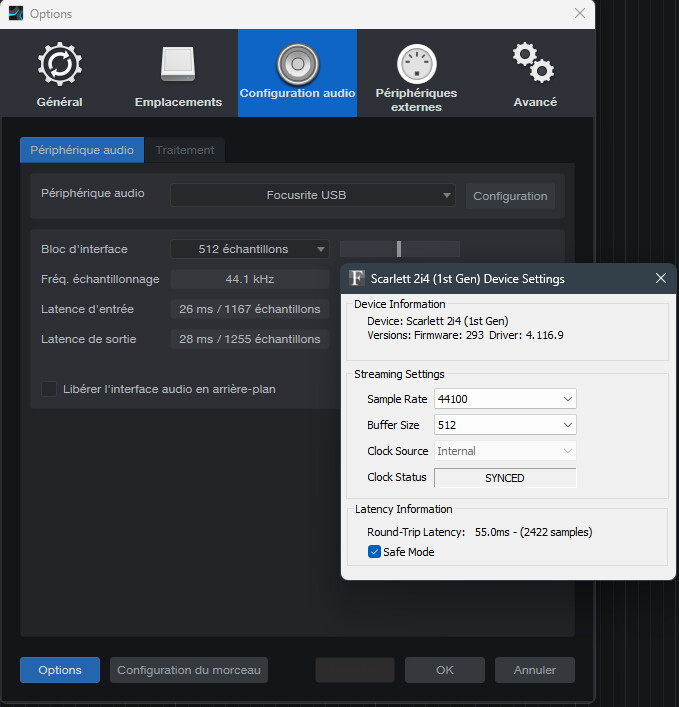Viewport: 679px width, 707px height.
Task: Enable Libérer l'interface audio en arrière-plan
Action: [49, 389]
